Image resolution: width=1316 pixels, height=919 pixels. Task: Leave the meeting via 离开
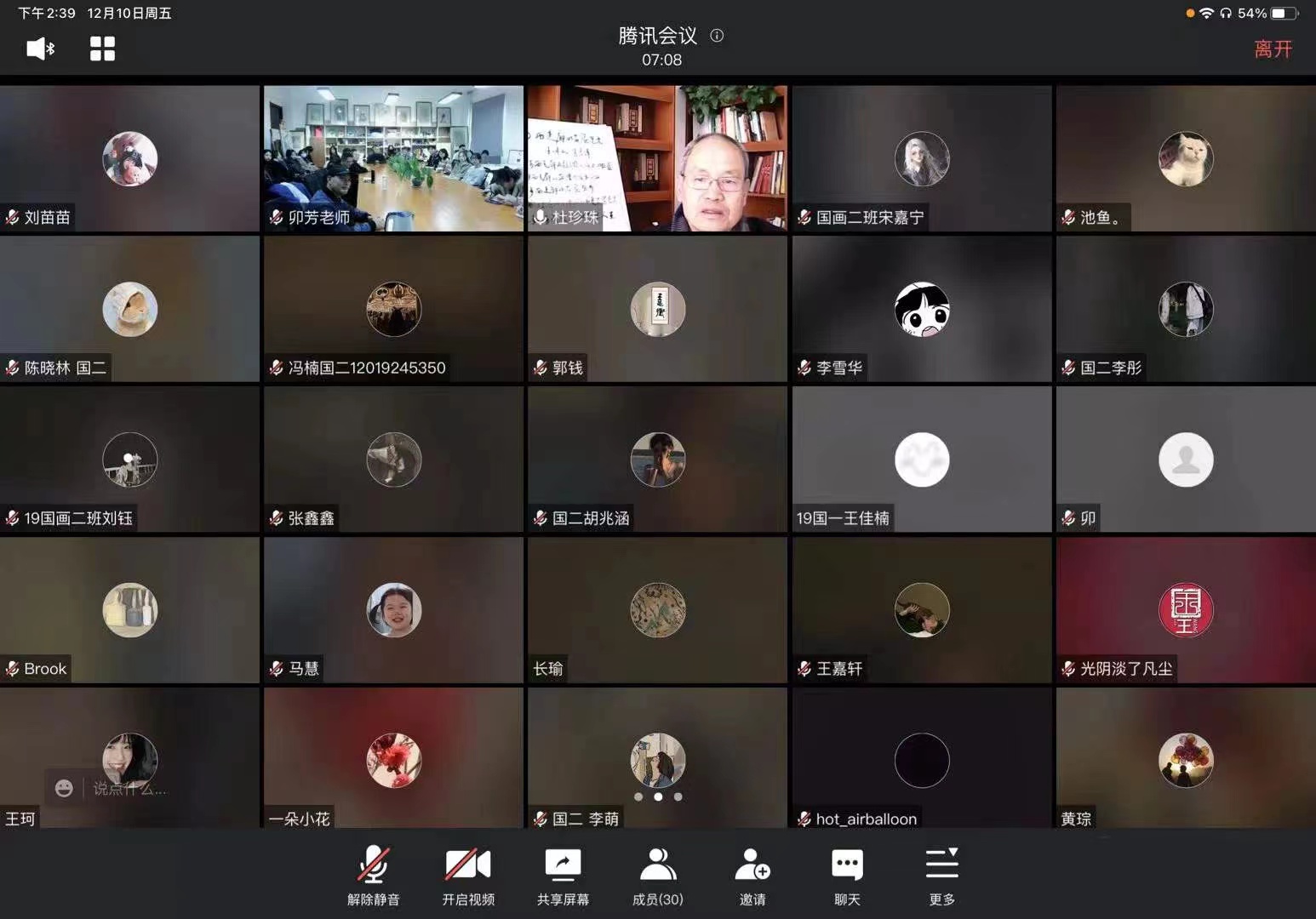pos(1273,49)
